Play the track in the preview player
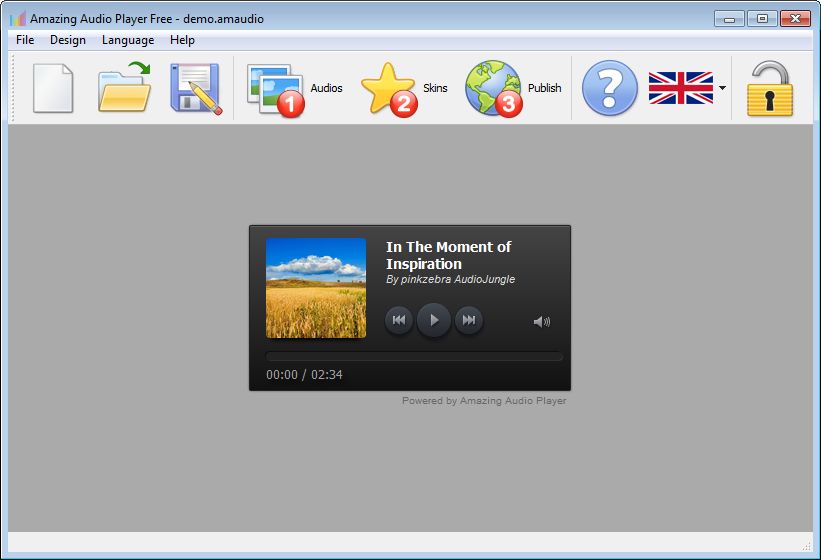Viewport: 821px width, 560px height. click(434, 320)
